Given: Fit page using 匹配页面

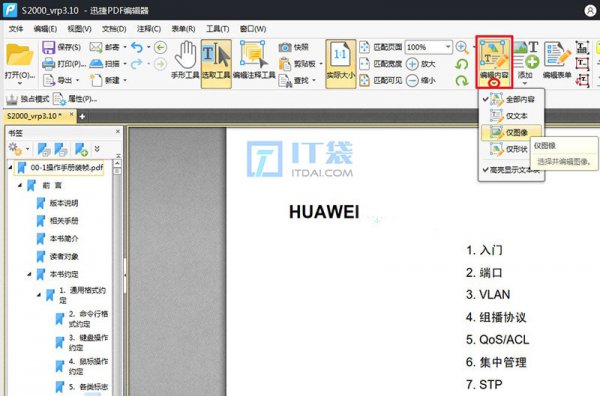Looking at the screenshot, I should point(381,47).
